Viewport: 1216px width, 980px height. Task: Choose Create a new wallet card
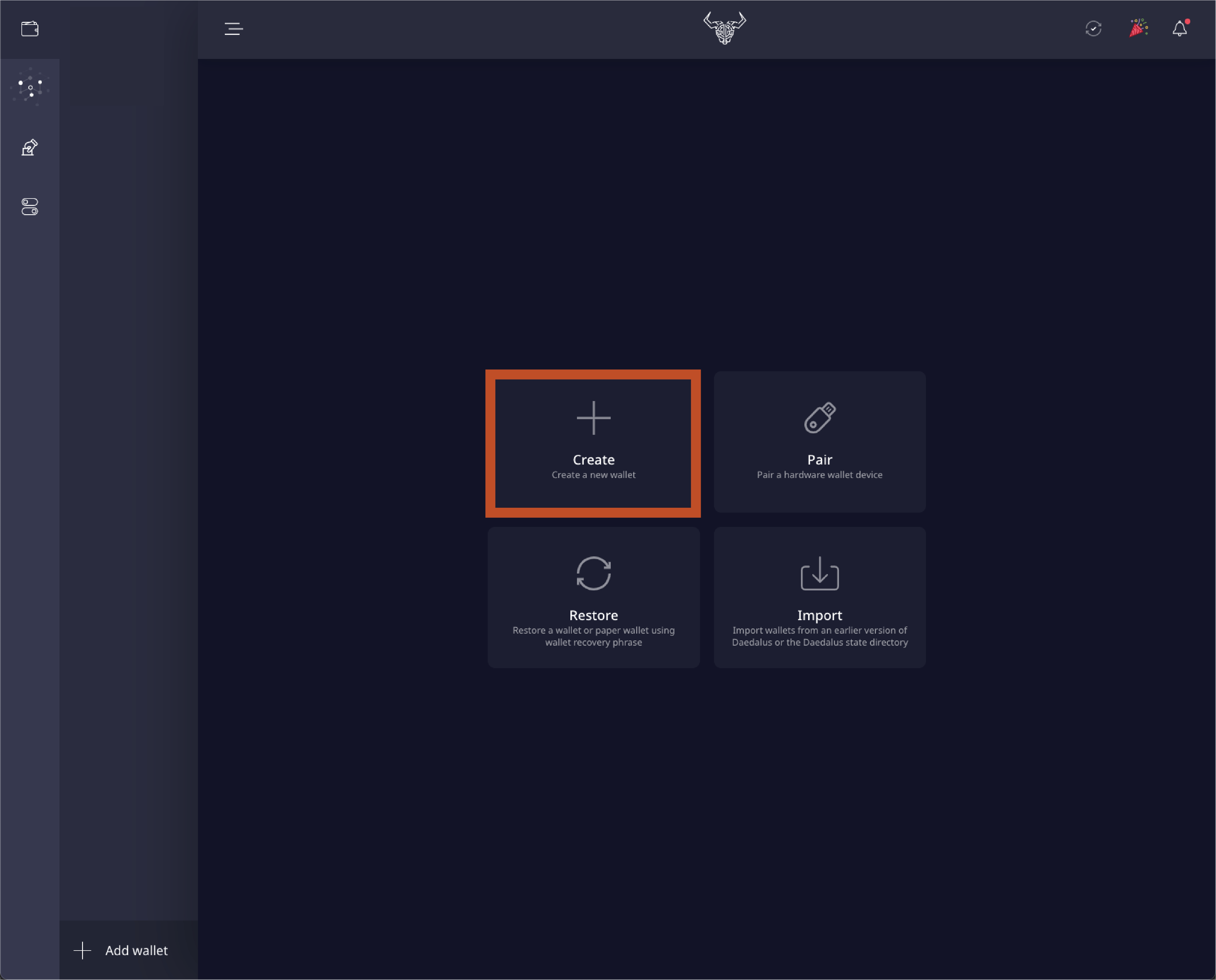pyautogui.click(x=593, y=443)
